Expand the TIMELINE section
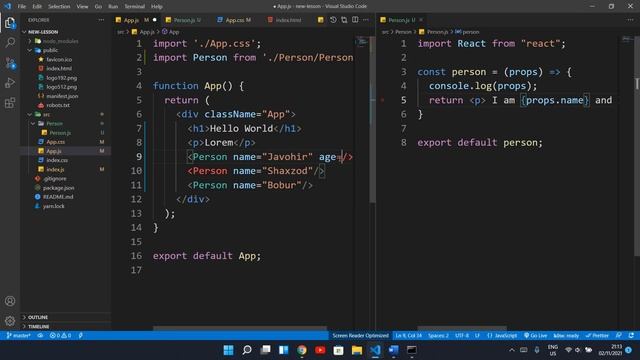This screenshot has width=640, height=360. click(x=38, y=327)
